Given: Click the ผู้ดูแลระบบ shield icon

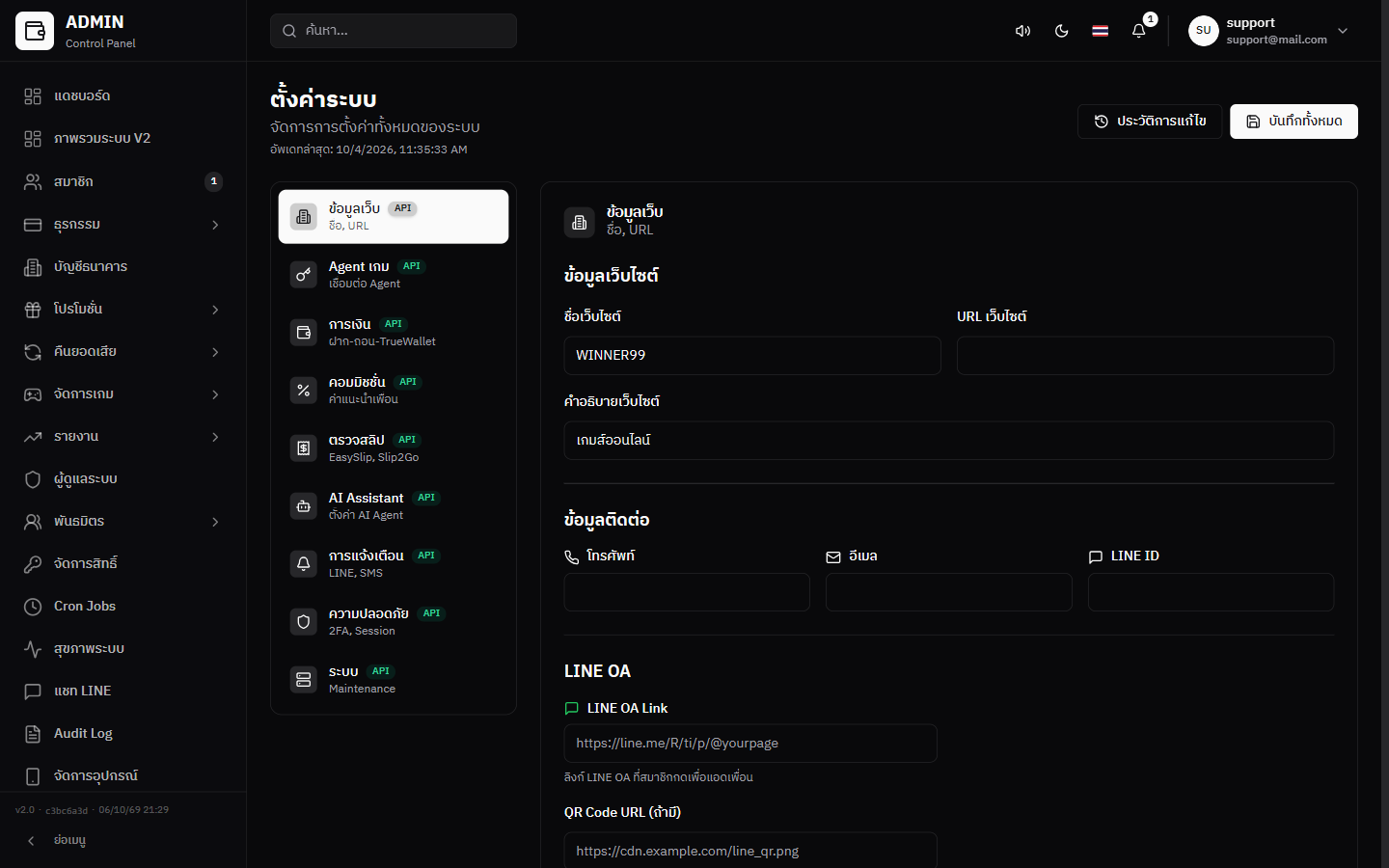Looking at the screenshot, I should pyautogui.click(x=33, y=479).
